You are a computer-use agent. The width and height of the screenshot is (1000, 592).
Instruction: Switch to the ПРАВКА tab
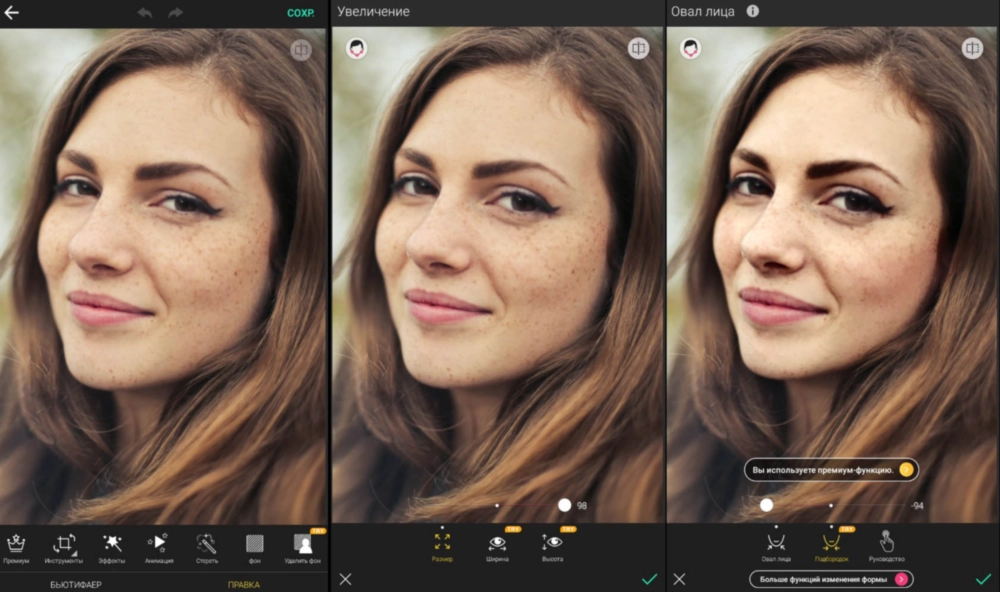(244, 584)
